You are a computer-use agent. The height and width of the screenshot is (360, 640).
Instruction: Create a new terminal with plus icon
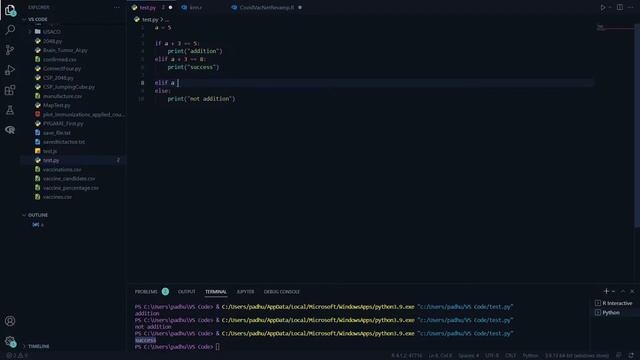(606, 291)
